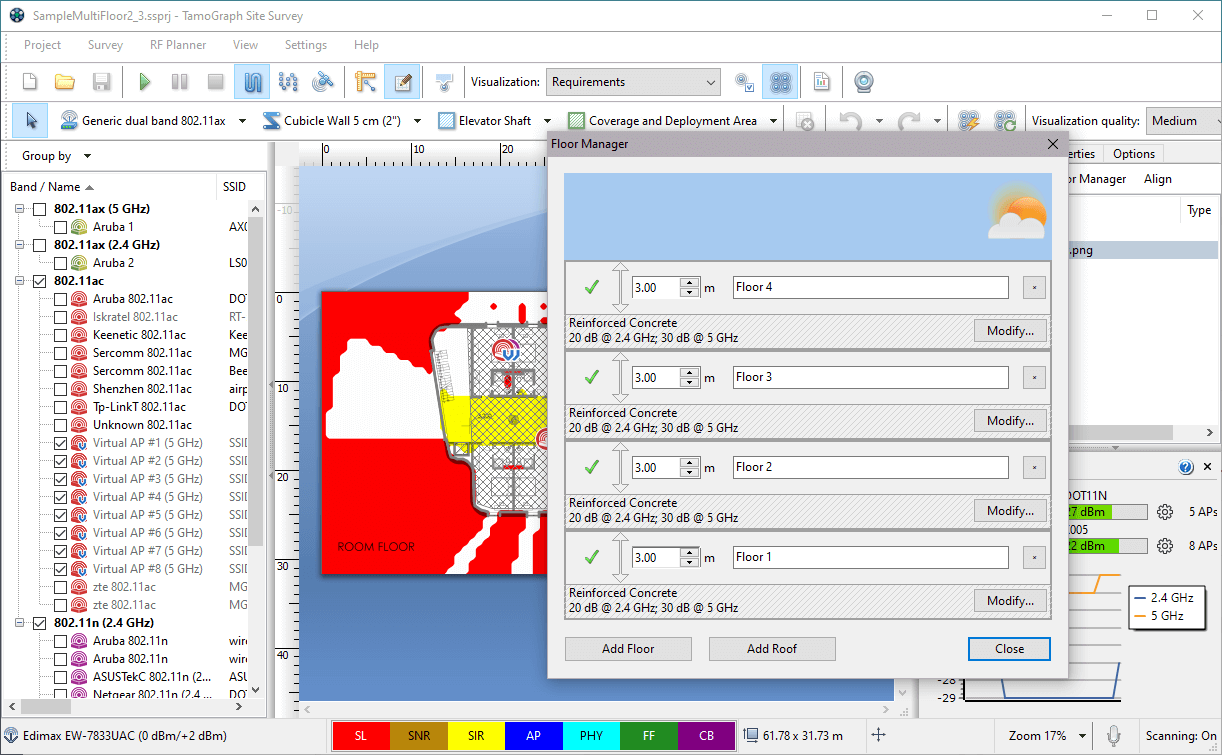Image resolution: width=1222 pixels, height=755 pixels.
Task: Click the generate report icon
Action: coord(822,82)
